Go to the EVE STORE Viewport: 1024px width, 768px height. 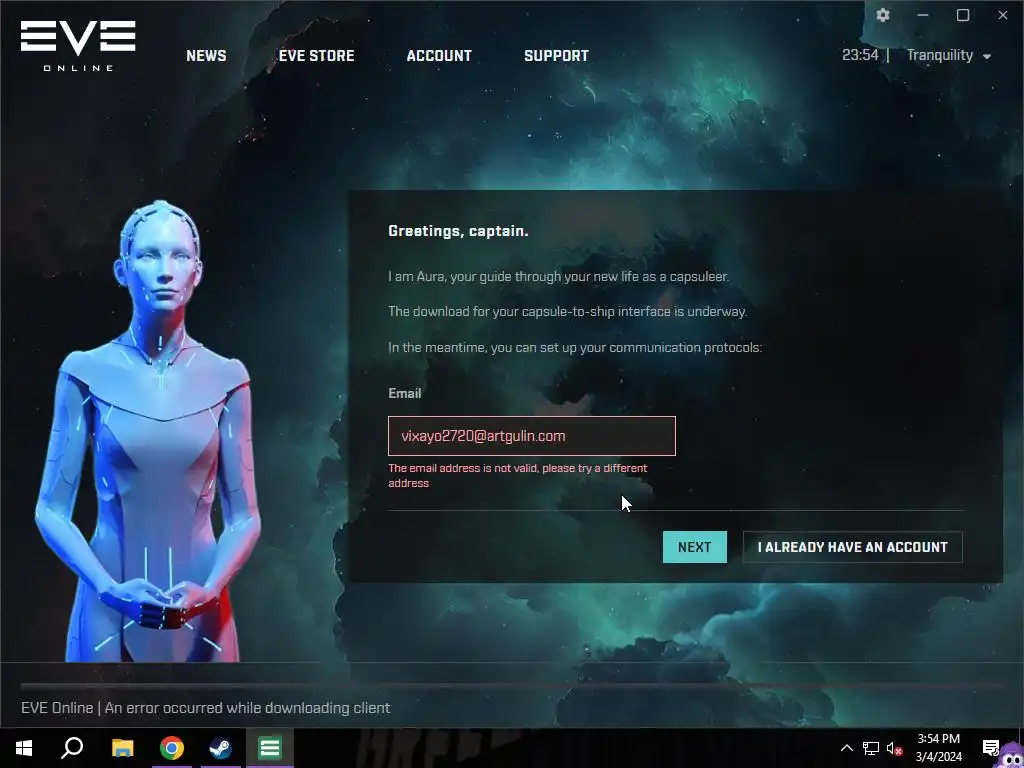[x=316, y=56]
